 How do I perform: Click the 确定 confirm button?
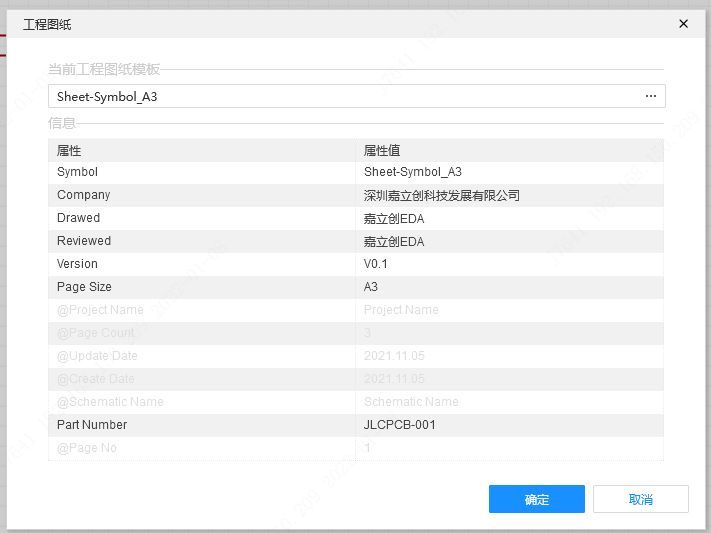(536, 499)
